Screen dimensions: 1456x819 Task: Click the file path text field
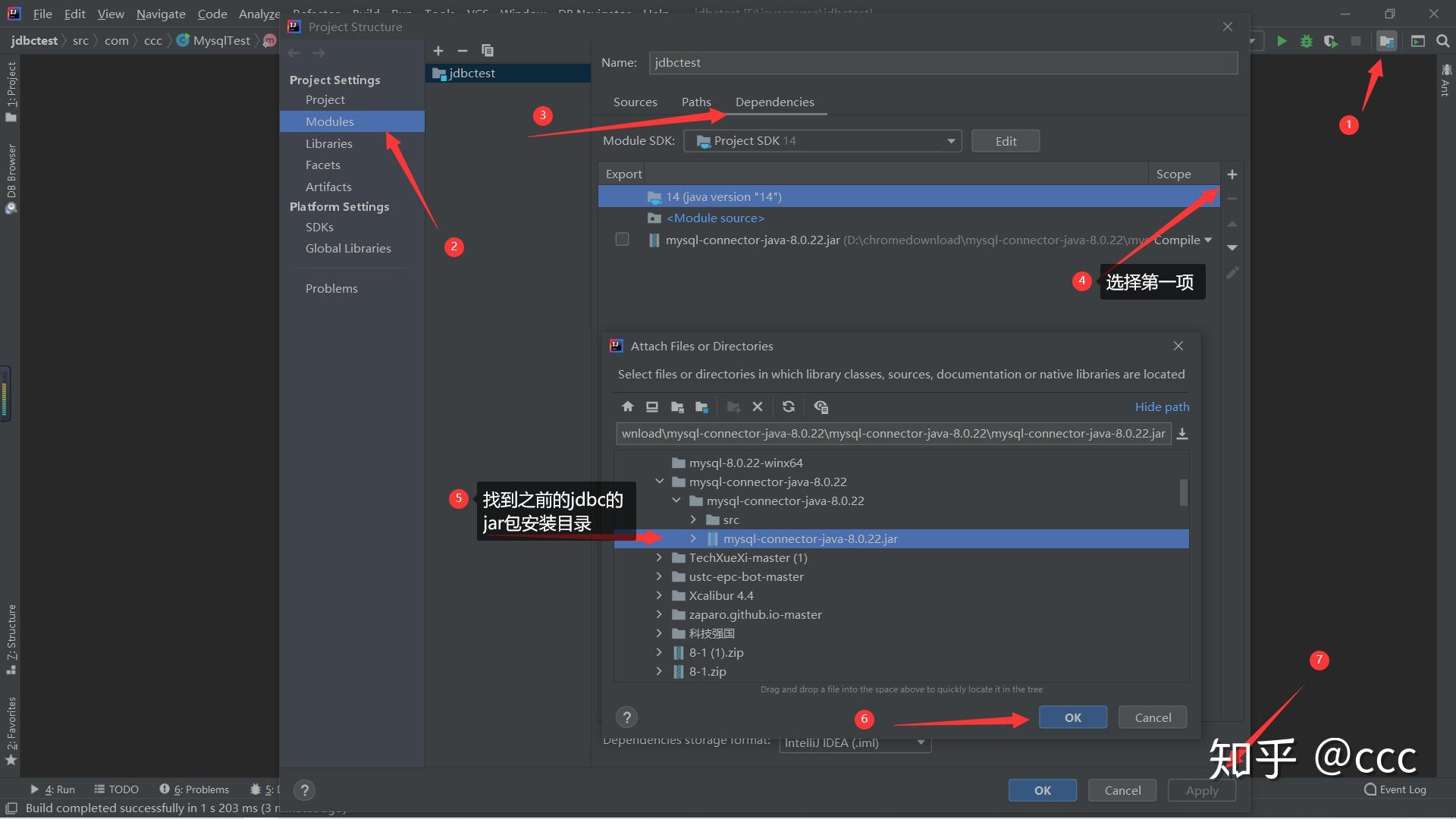click(x=893, y=434)
